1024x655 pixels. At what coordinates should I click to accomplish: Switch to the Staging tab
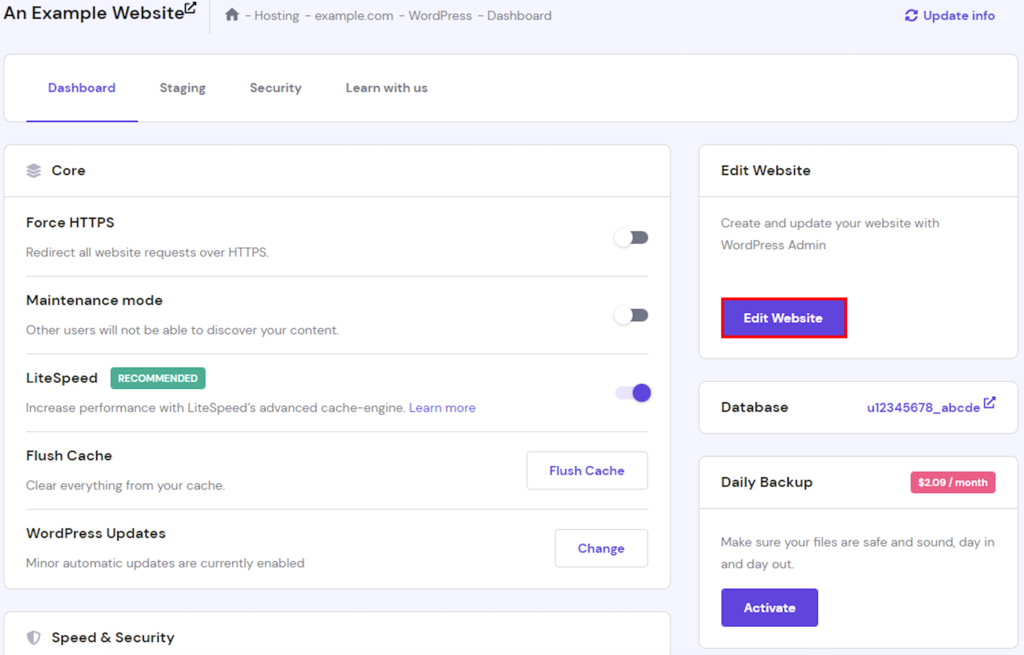tap(182, 88)
